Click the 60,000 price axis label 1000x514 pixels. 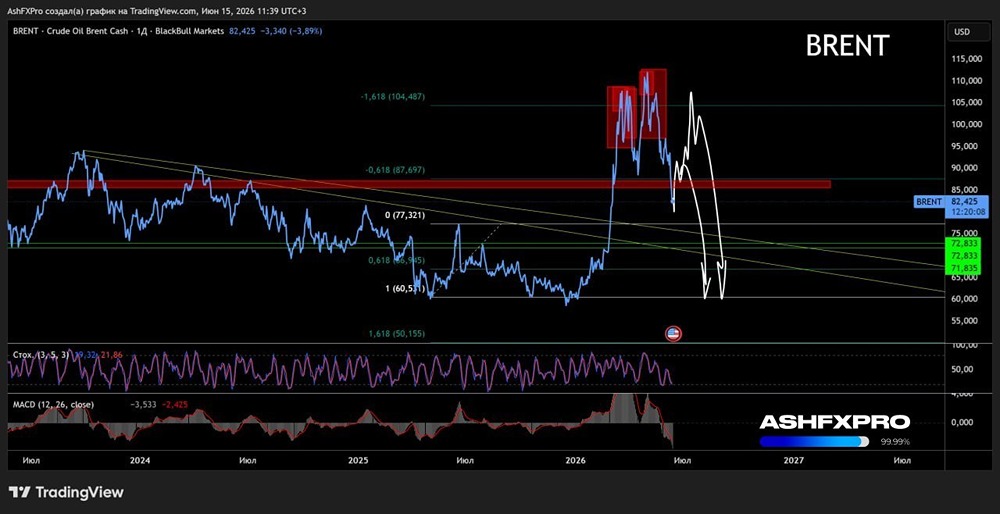pyautogui.click(x=966, y=298)
